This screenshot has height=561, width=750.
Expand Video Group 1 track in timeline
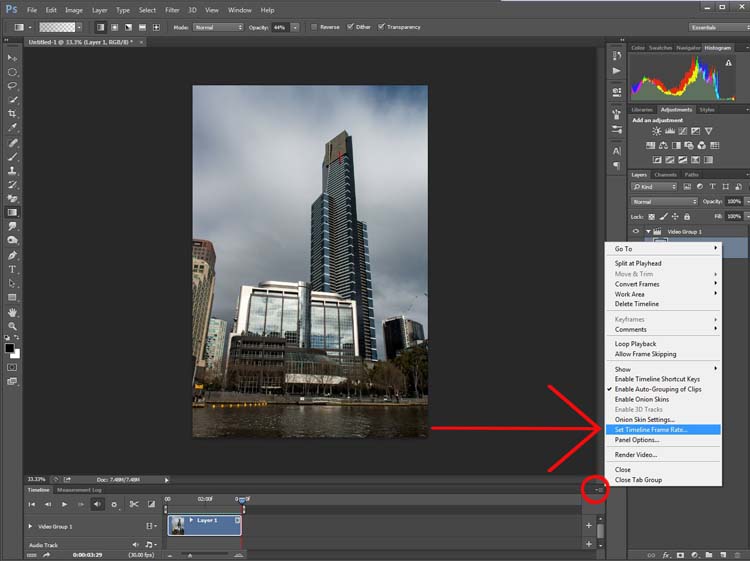click(30, 526)
